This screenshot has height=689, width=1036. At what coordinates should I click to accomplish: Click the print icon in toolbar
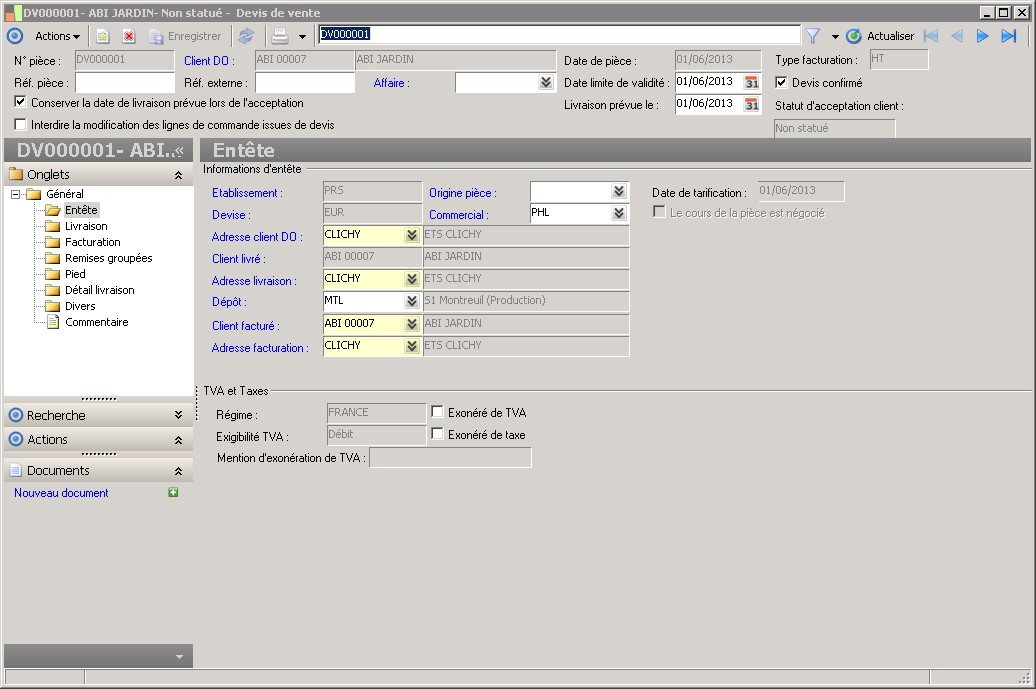tap(280, 36)
